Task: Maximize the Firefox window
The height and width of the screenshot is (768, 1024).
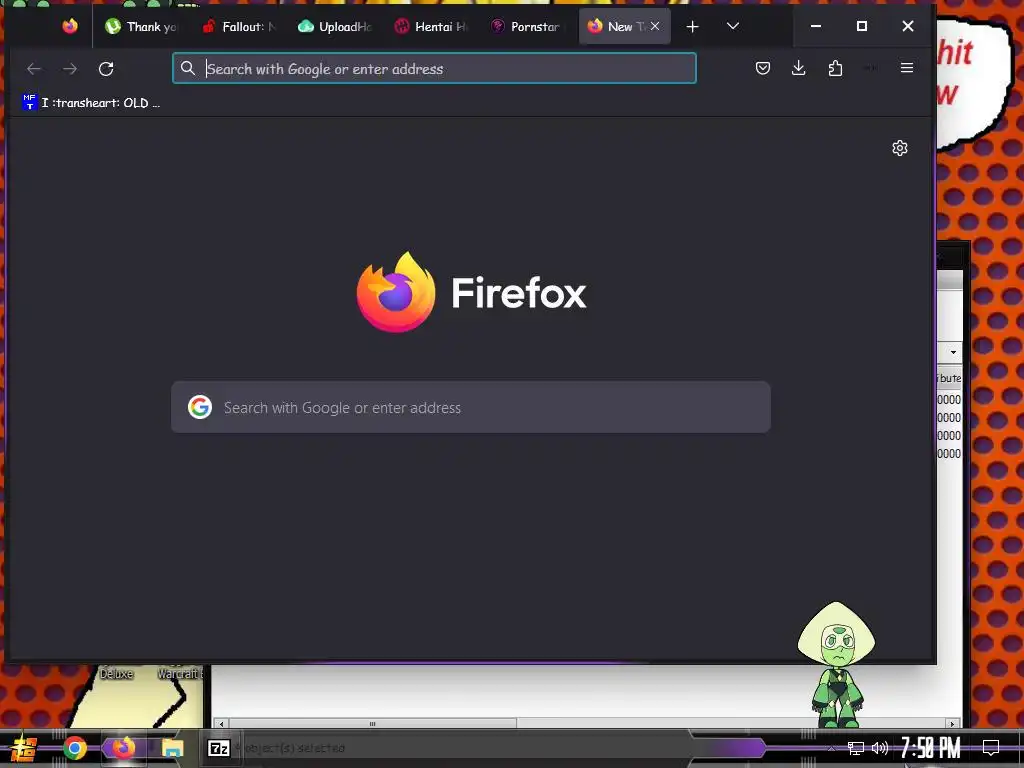Action: coord(862,26)
